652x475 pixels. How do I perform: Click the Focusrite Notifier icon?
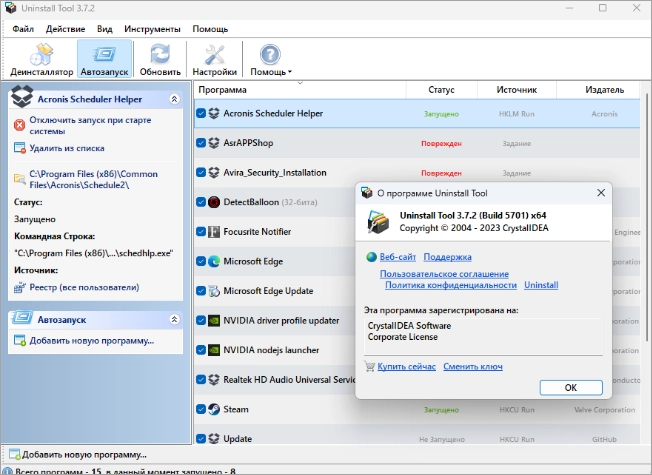[x=214, y=232]
